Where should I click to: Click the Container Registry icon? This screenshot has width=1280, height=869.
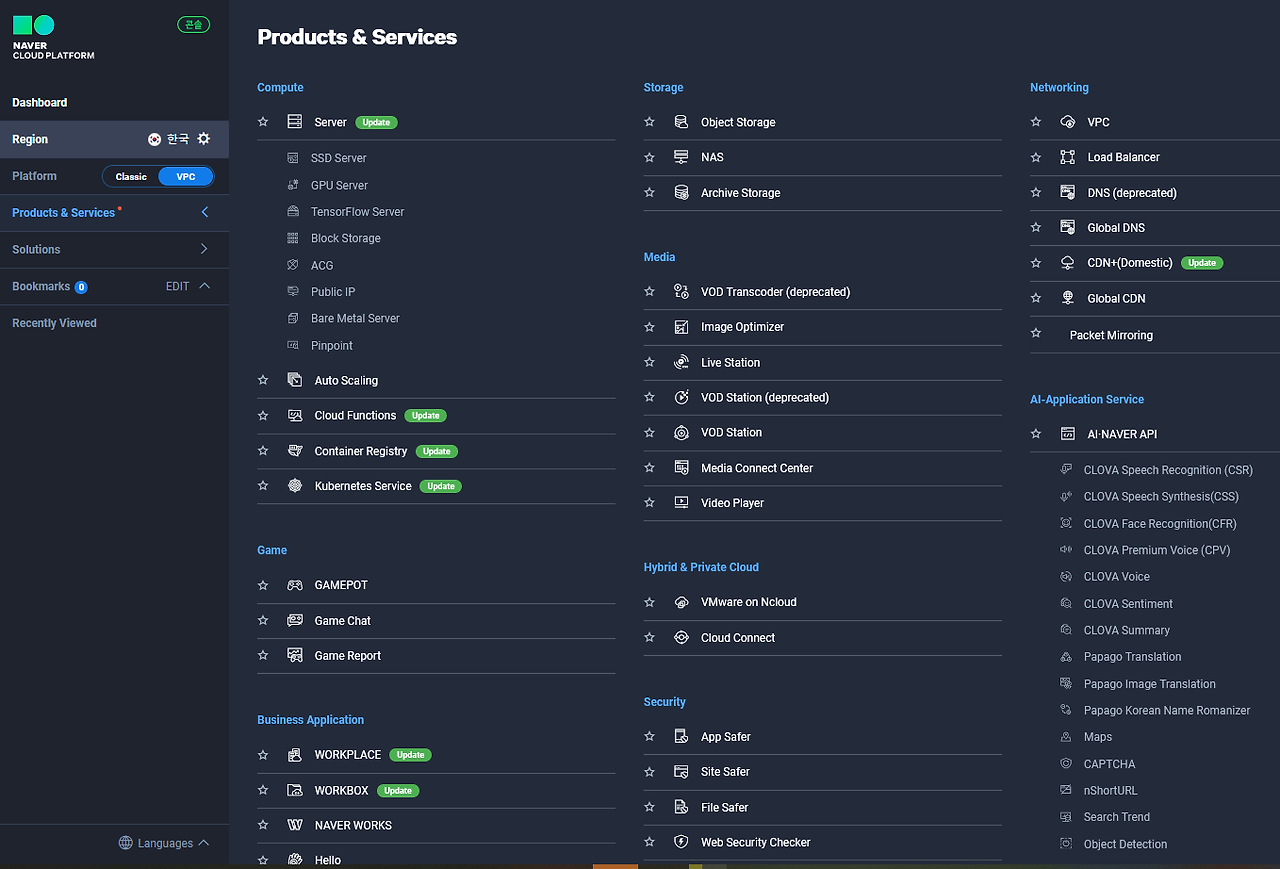coord(295,451)
